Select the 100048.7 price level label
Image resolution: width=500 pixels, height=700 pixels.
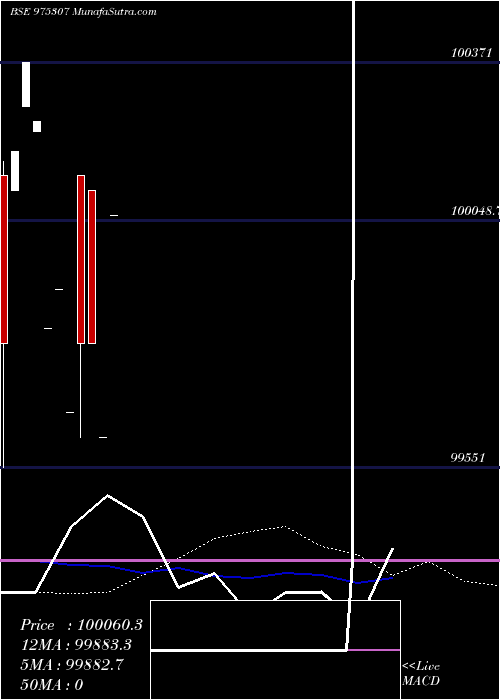475,211
